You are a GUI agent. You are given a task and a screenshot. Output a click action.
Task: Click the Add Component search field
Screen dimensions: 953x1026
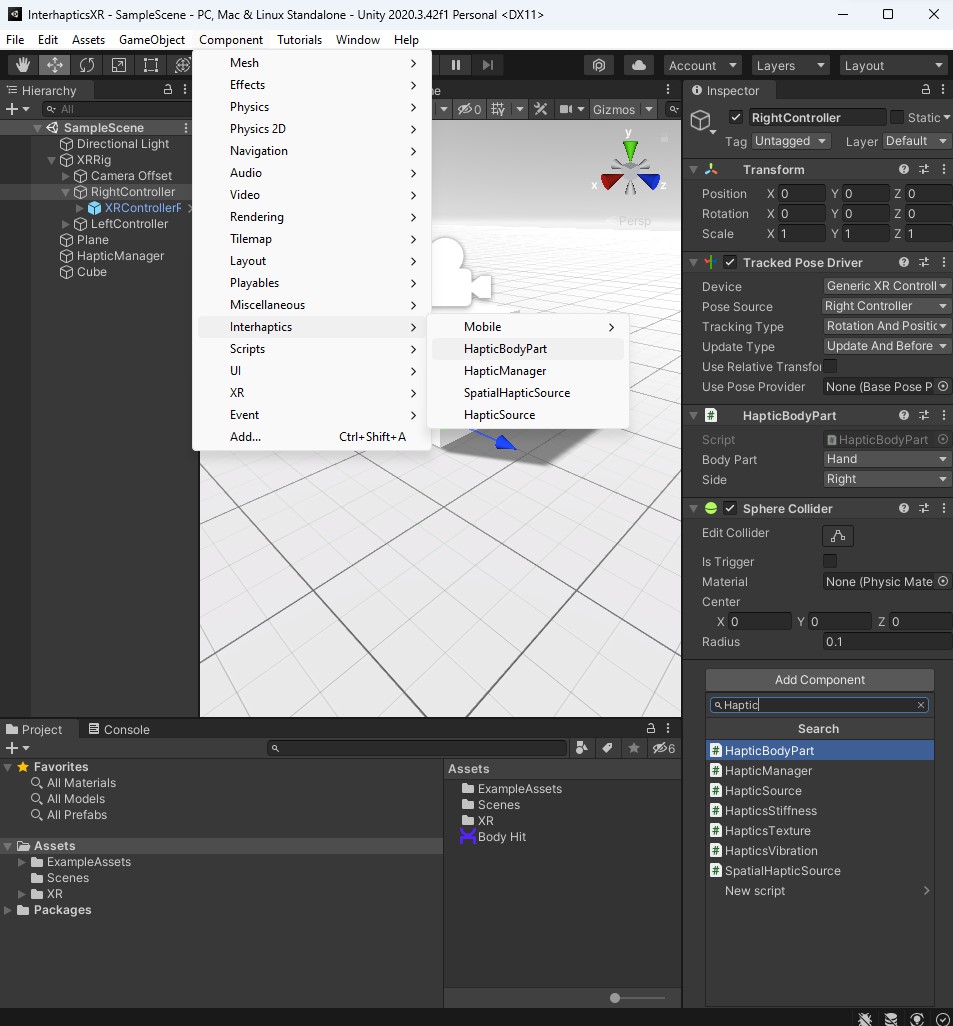818,705
